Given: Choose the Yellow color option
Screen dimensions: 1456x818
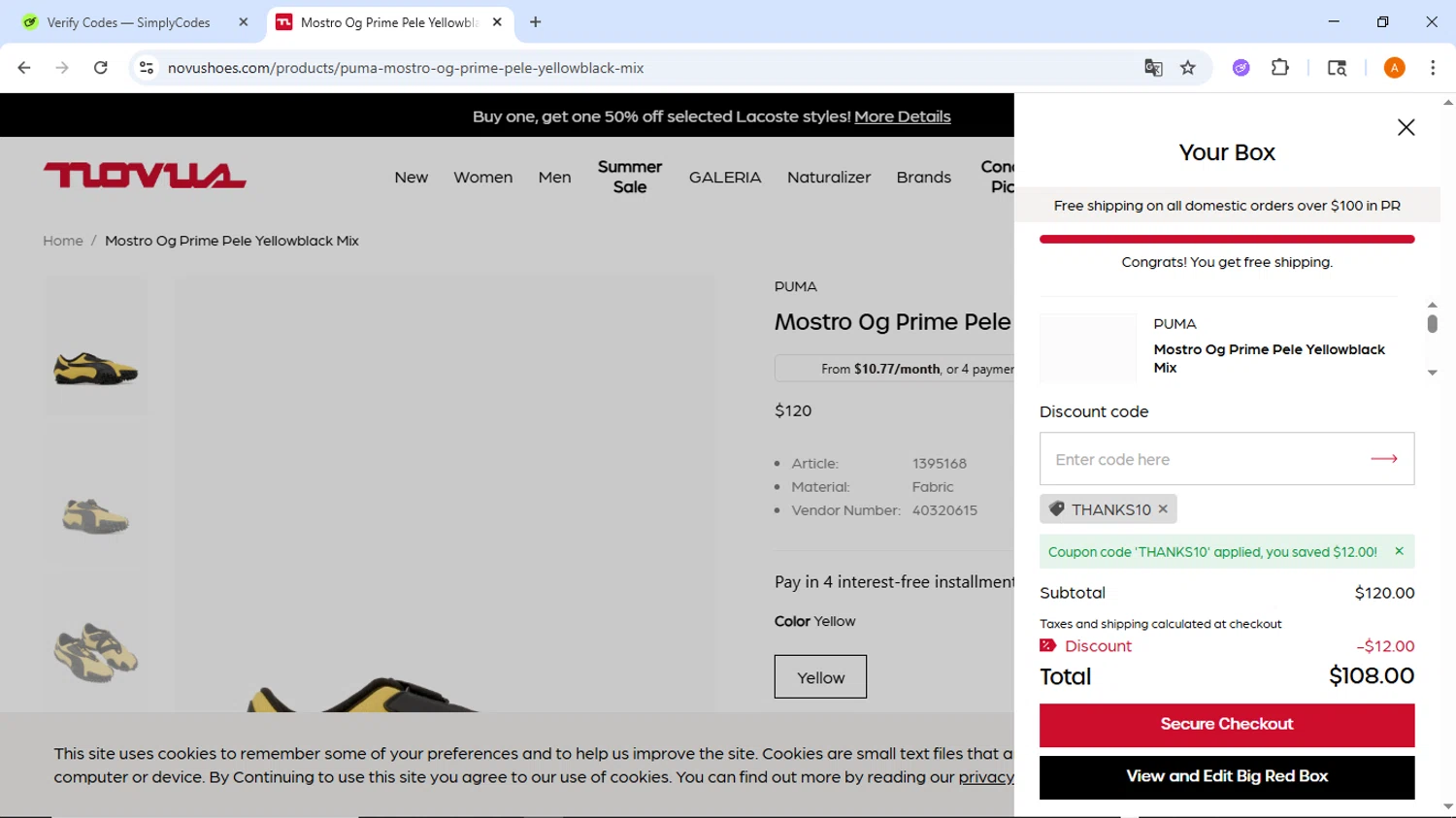Looking at the screenshot, I should click(820, 677).
